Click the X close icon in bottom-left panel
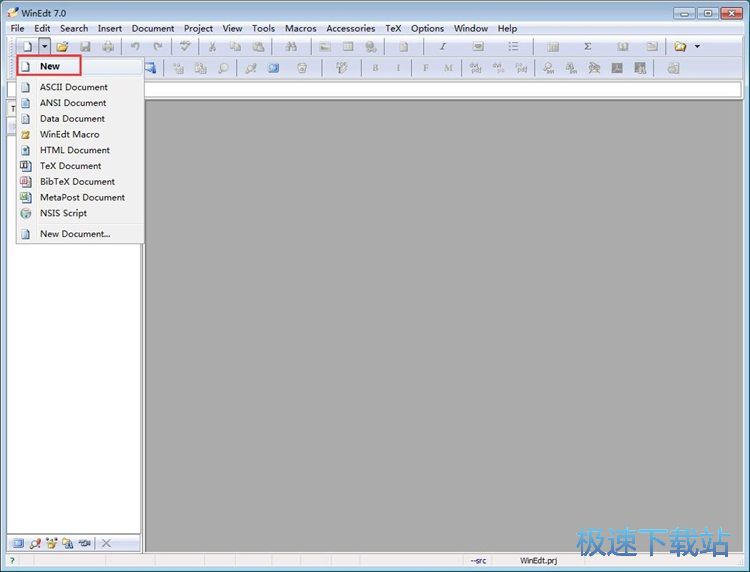Viewport: 750px width, 572px height. coord(106,543)
